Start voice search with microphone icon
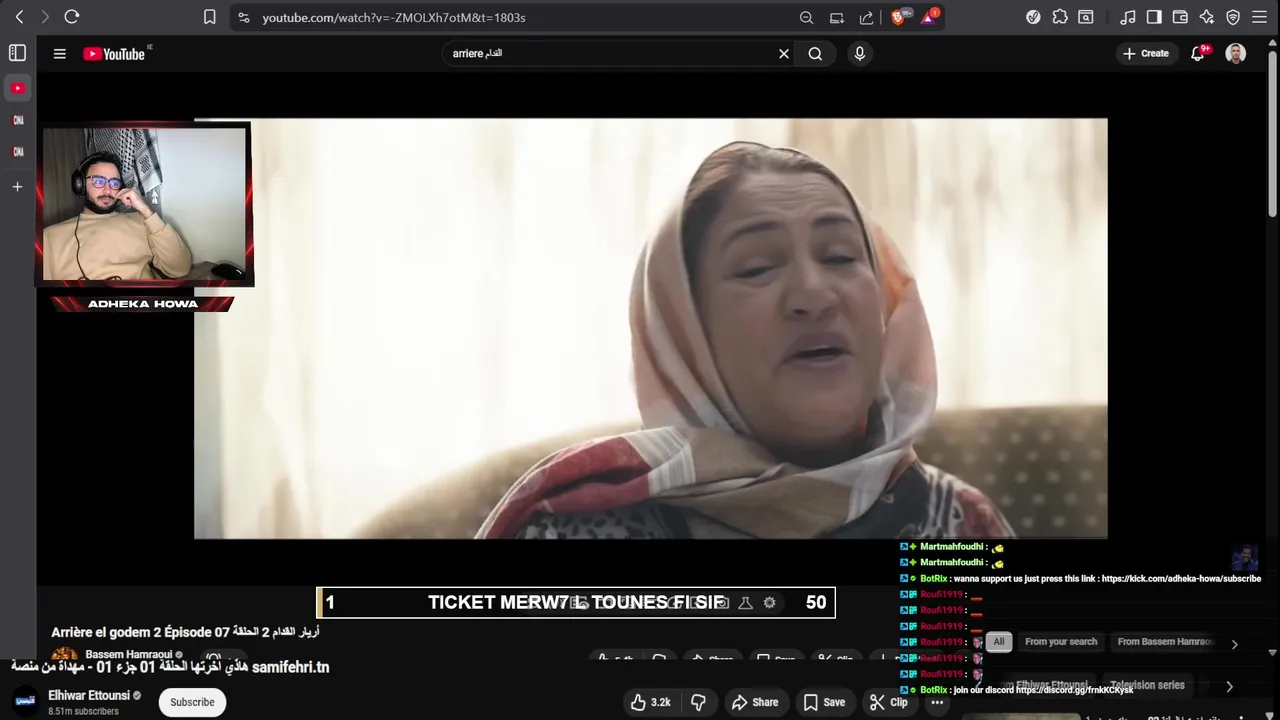 click(859, 54)
